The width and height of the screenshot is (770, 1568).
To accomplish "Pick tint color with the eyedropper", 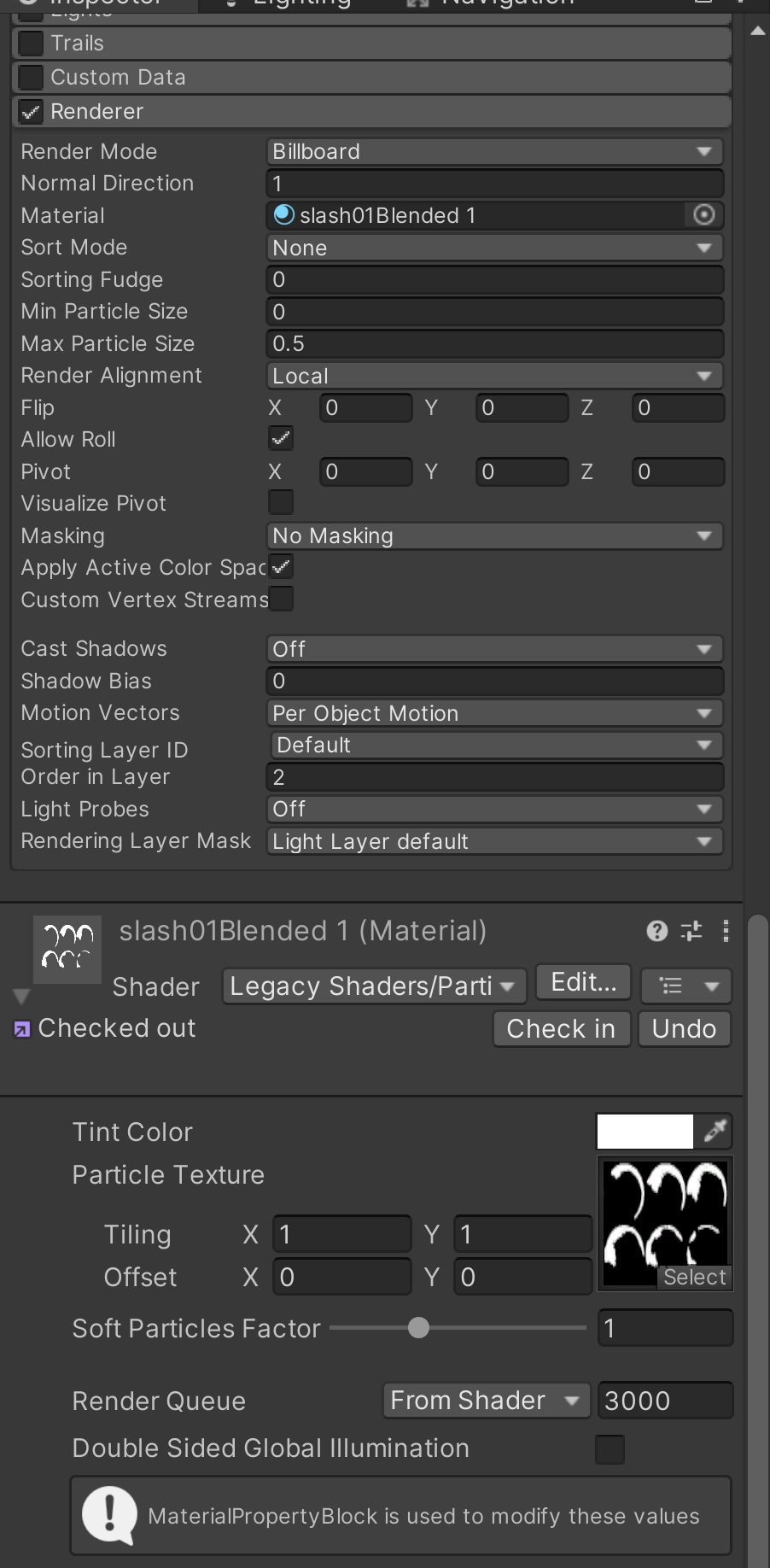I will [715, 1132].
